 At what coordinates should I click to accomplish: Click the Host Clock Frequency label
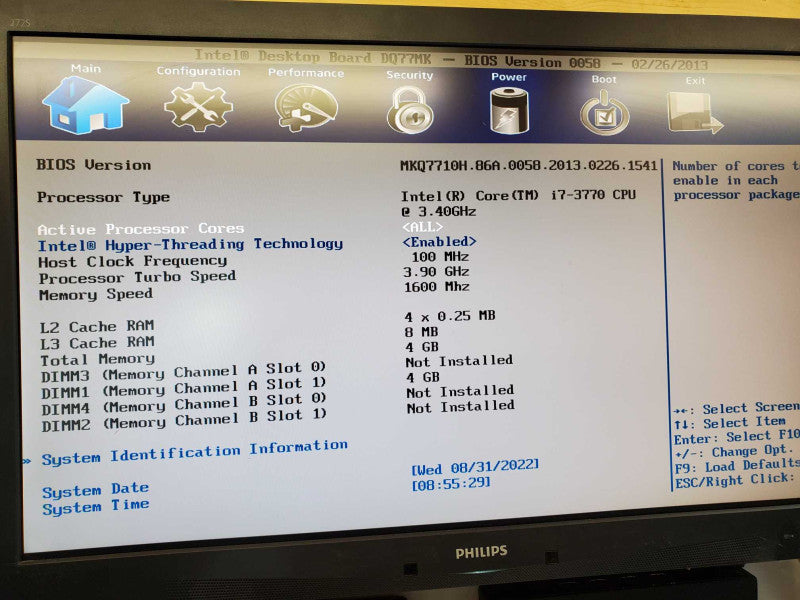point(133,261)
